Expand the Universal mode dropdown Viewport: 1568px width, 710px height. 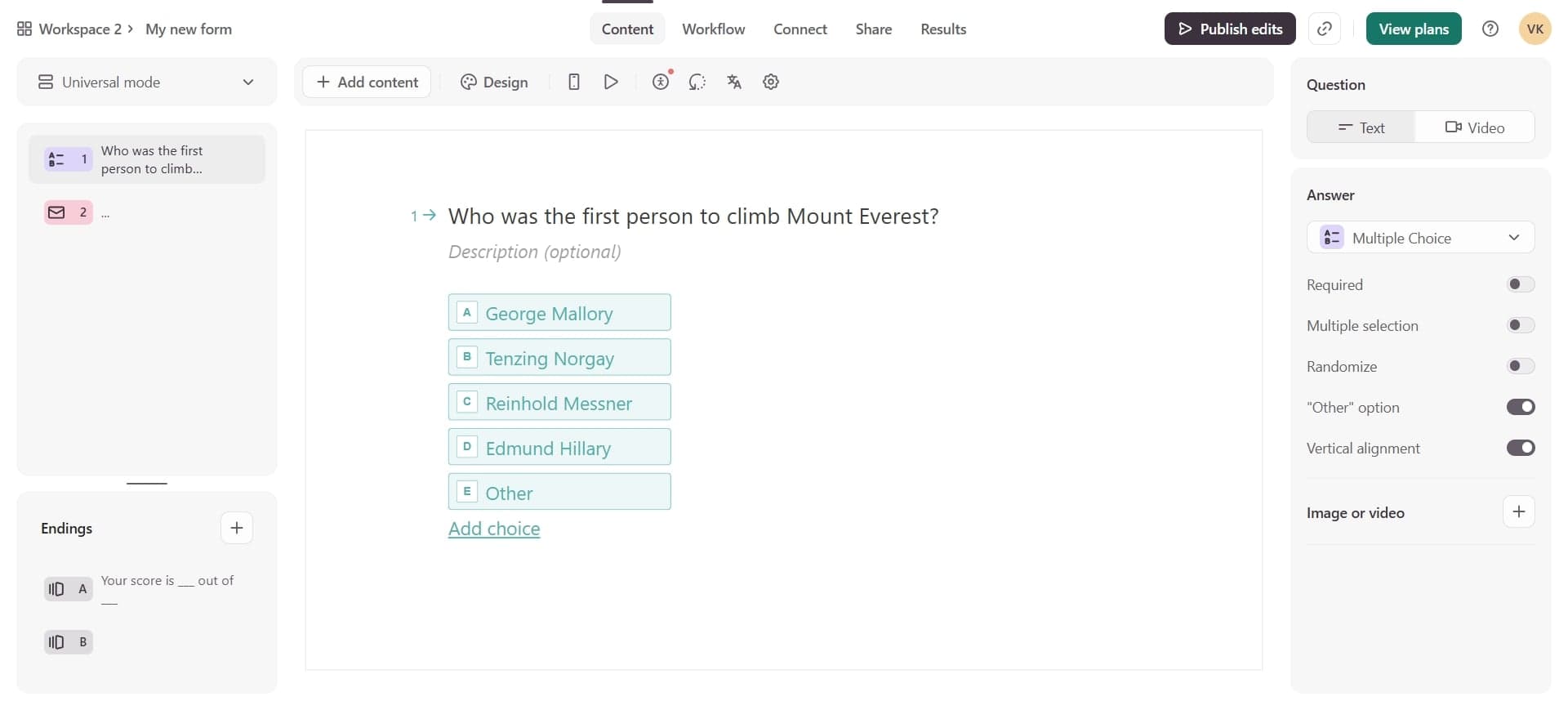(x=147, y=82)
